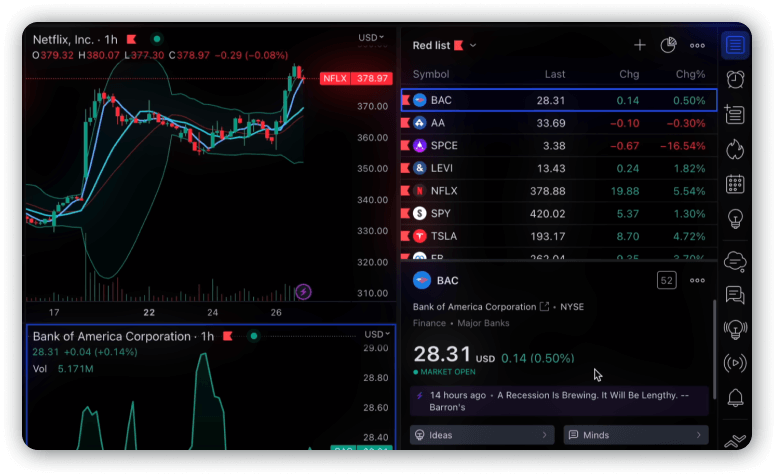The image size is (778, 476).
Task: Click the LEVI ampersand logo in watchlist
Action: click(420, 168)
